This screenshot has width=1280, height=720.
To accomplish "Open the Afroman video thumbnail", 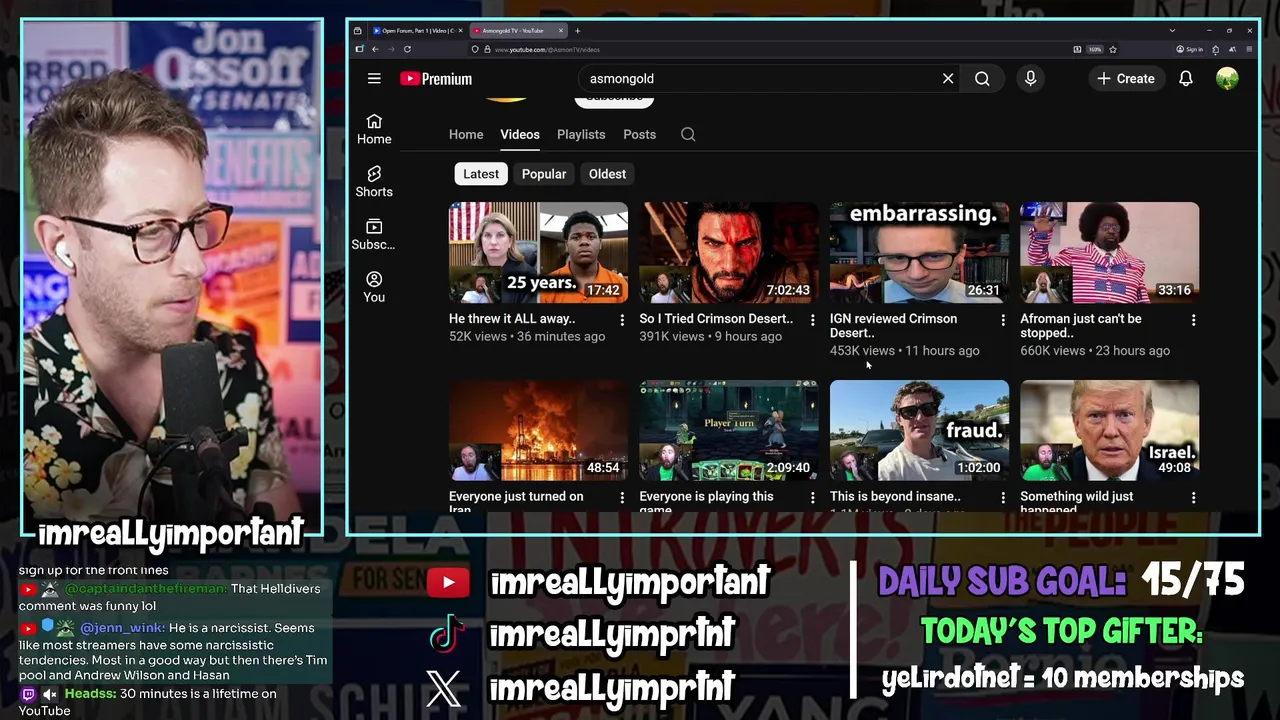I will click(x=1109, y=252).
